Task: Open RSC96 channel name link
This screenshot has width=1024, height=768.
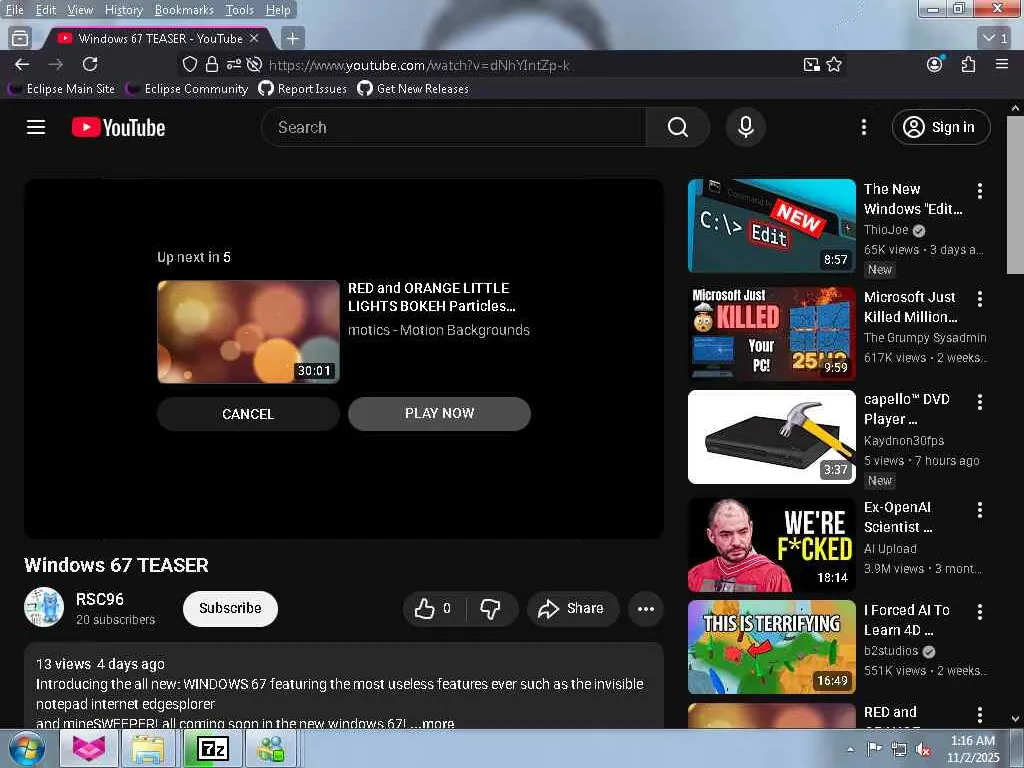Action: 100,600
